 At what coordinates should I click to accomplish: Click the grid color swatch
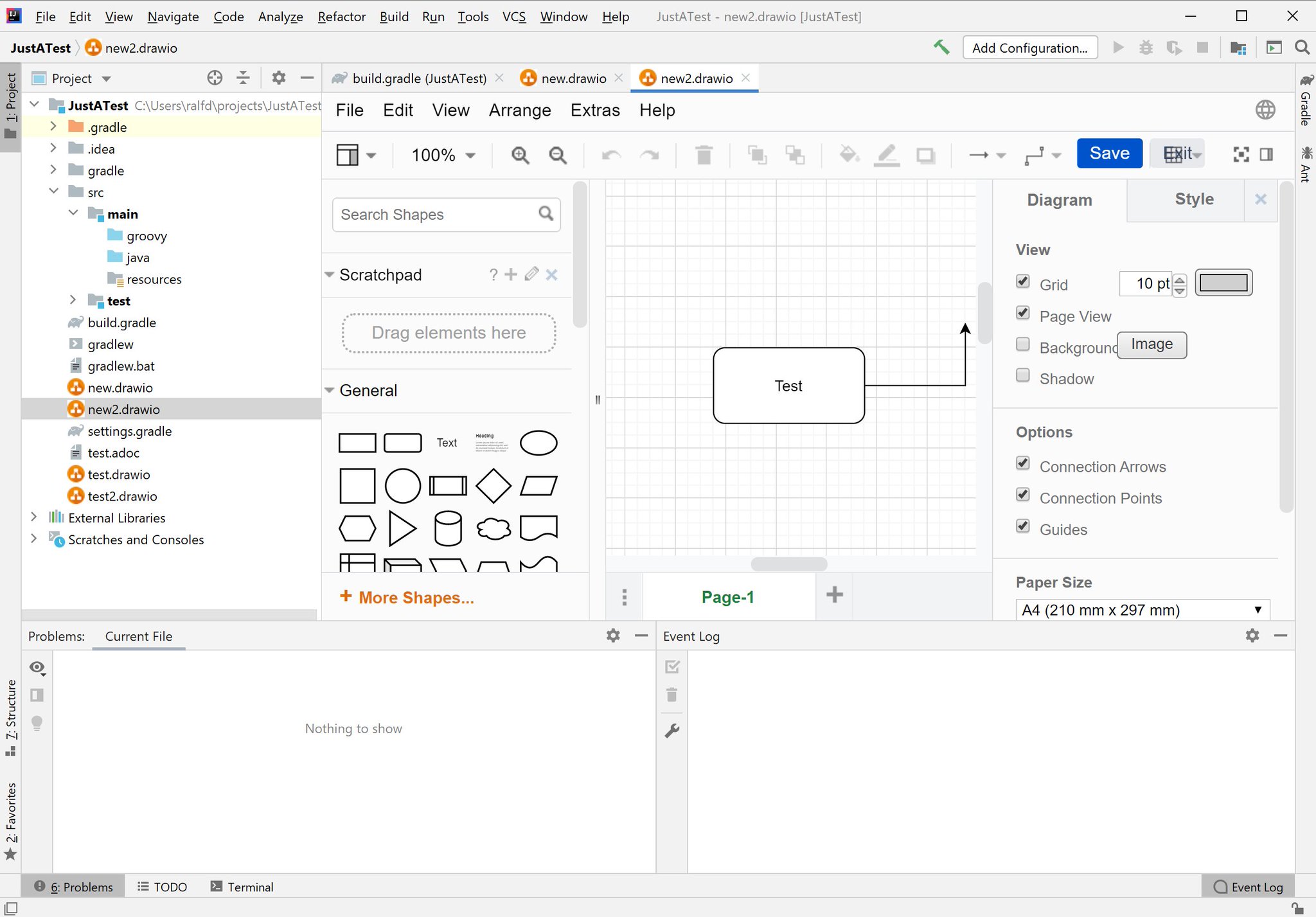[1222, 283]
